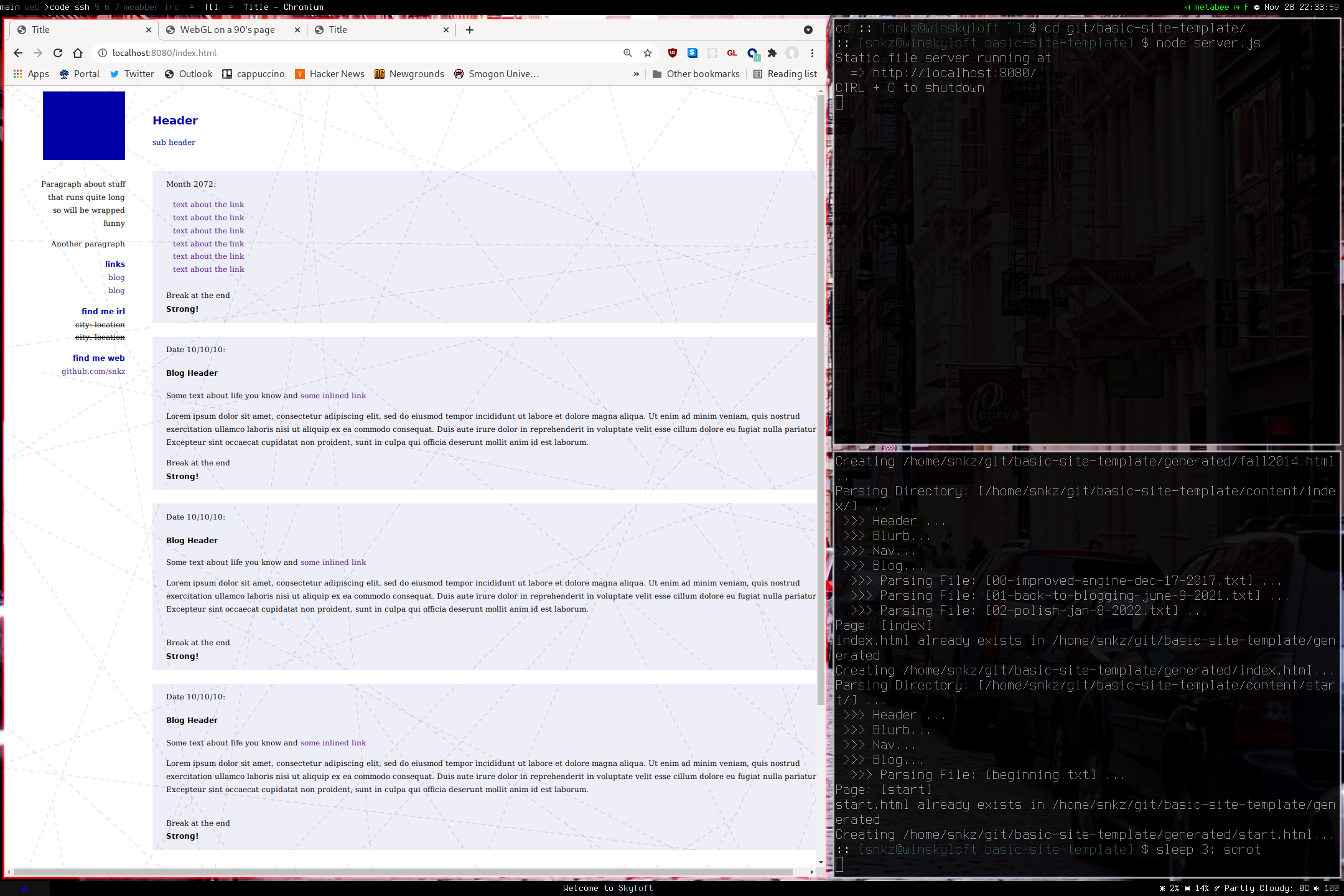Open Chromium's three-dot menu
The height and width of the screenshot is (896, 1344).
pyautogui.click(x=812, y=53)
